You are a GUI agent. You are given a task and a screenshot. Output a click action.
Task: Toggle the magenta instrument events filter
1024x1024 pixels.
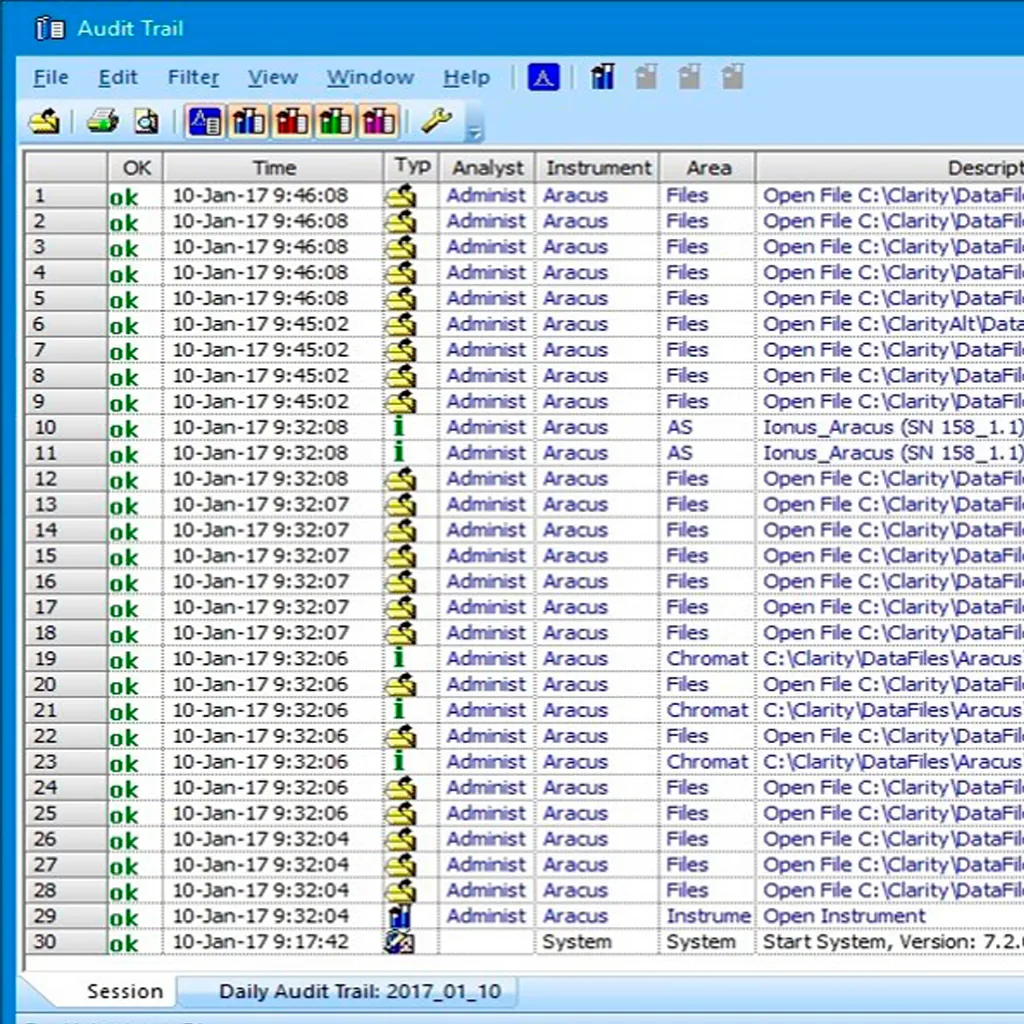pos(379,121)
